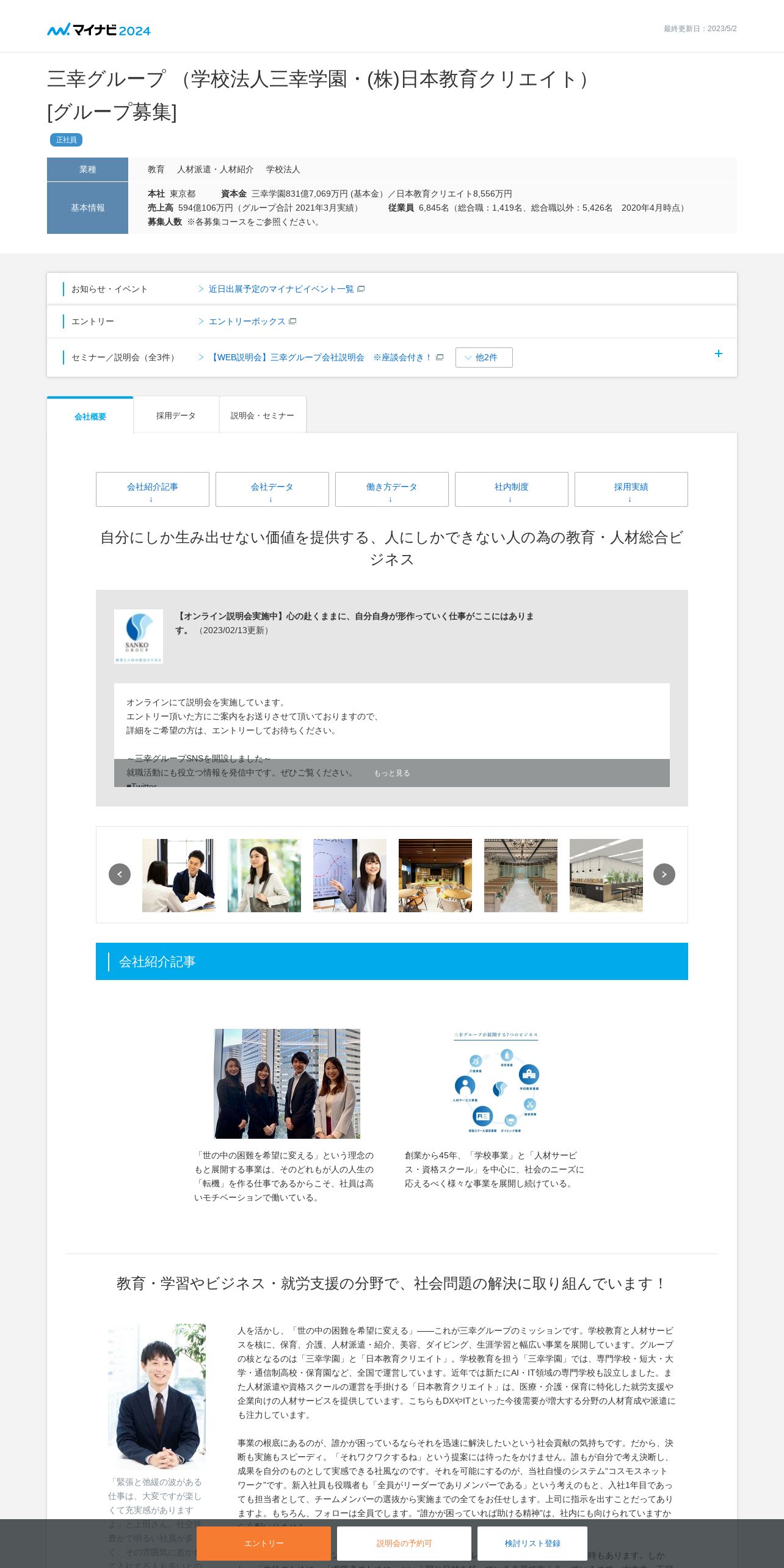The width and height of the screenshot is (784, 1568).
Task: Switch to the 説明会・セミナー tab
Action: tap(263, 415)
